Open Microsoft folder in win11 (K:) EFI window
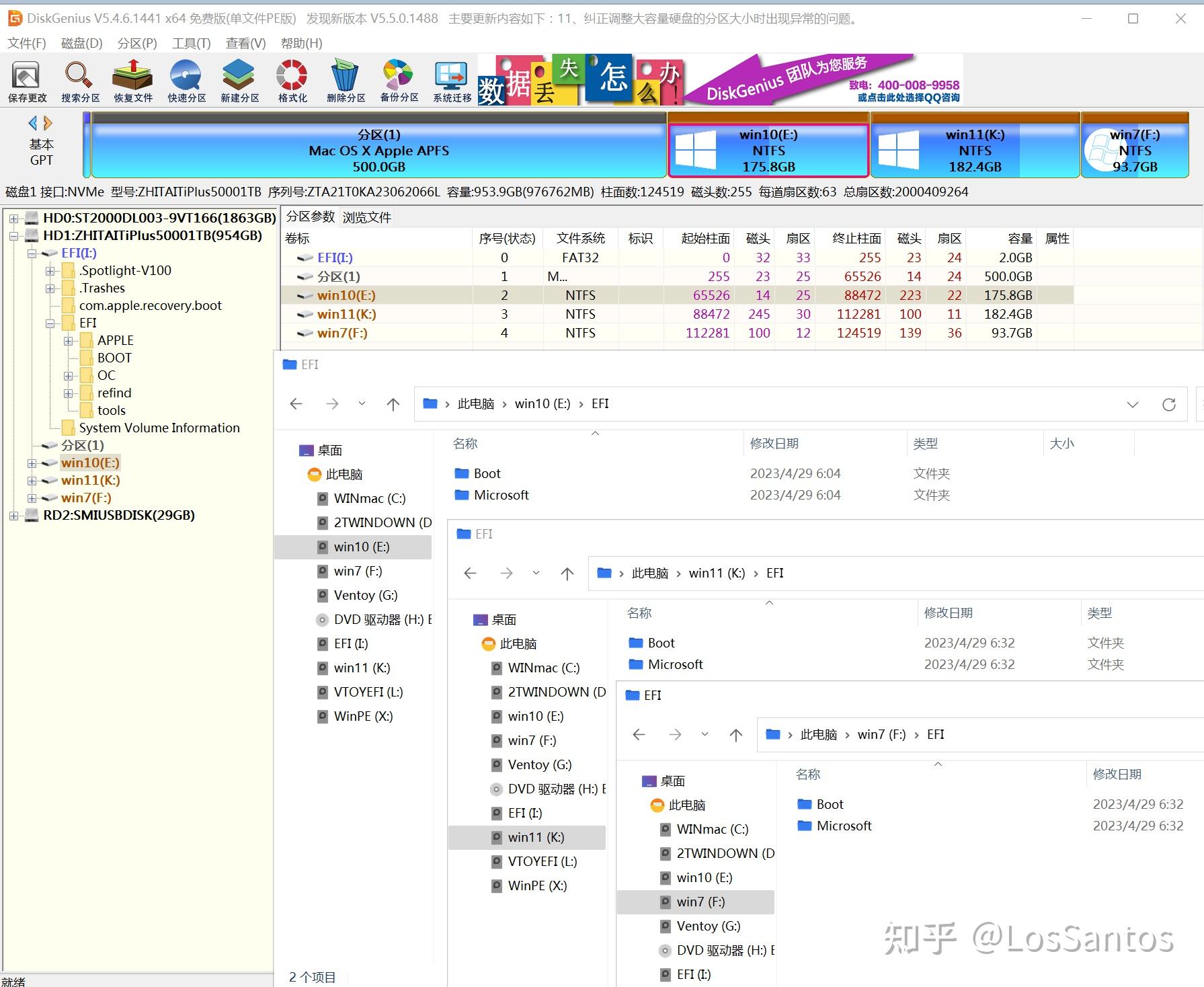This screenshot has width=1204, height=987. click(x=676, y=664)
